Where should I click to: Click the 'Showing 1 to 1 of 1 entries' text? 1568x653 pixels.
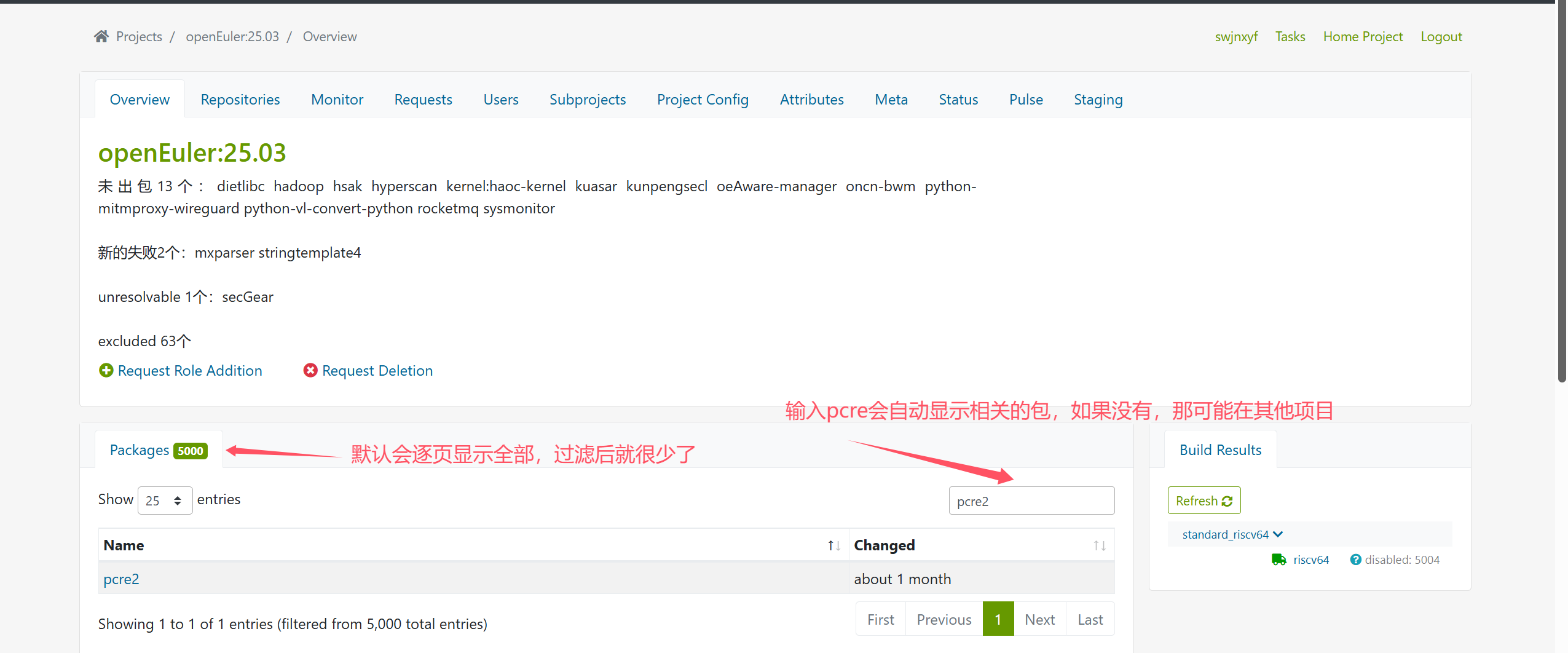293,624
